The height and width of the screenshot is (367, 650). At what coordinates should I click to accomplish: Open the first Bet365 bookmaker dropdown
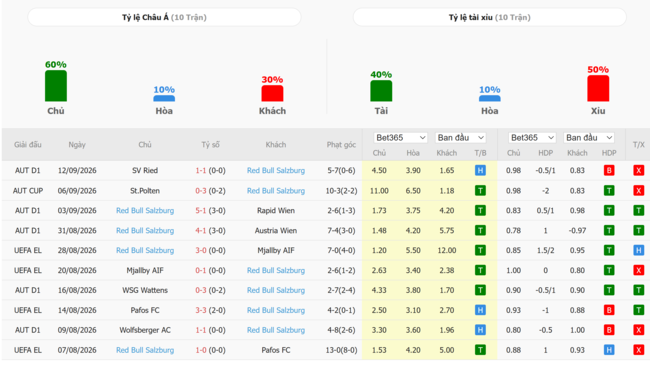coord(400,138)
